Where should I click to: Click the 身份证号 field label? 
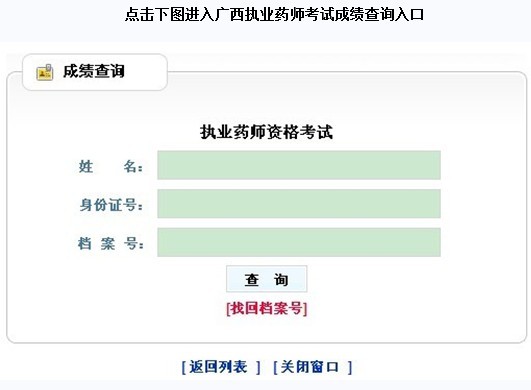point(111,205)
